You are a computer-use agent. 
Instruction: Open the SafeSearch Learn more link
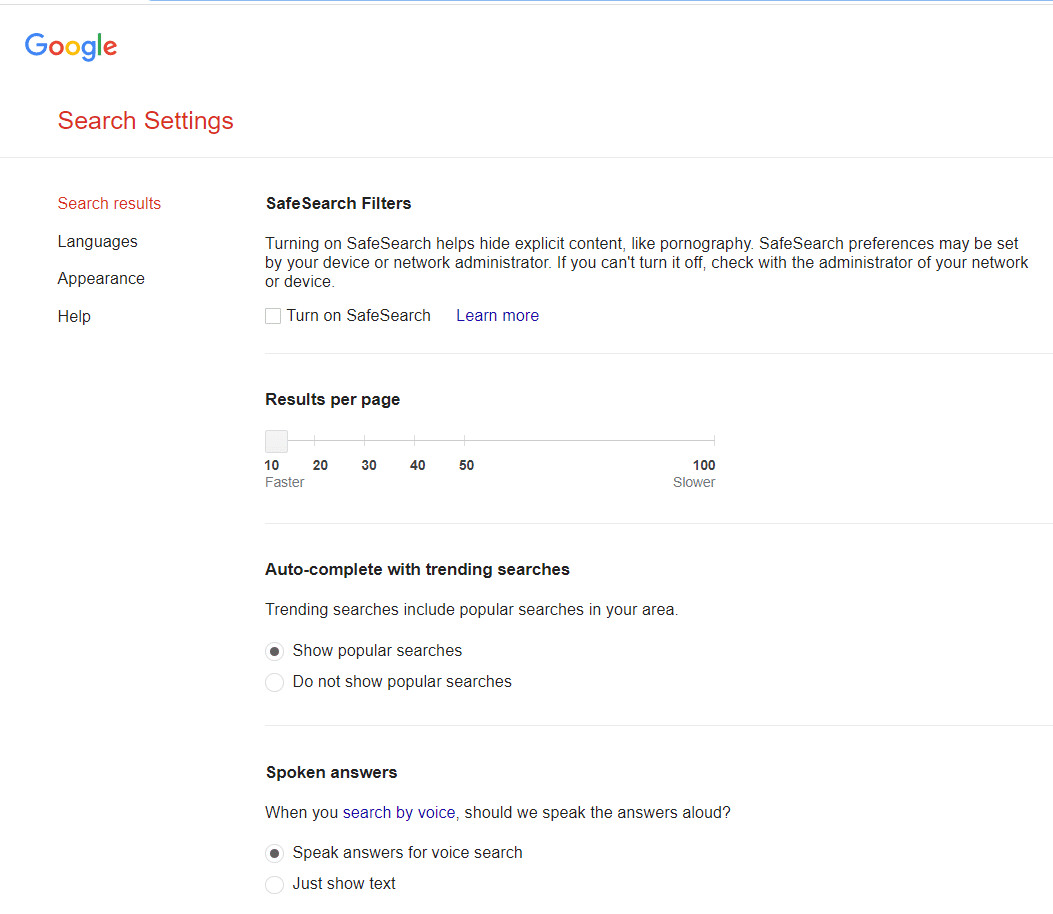click(x=498, y=316)
